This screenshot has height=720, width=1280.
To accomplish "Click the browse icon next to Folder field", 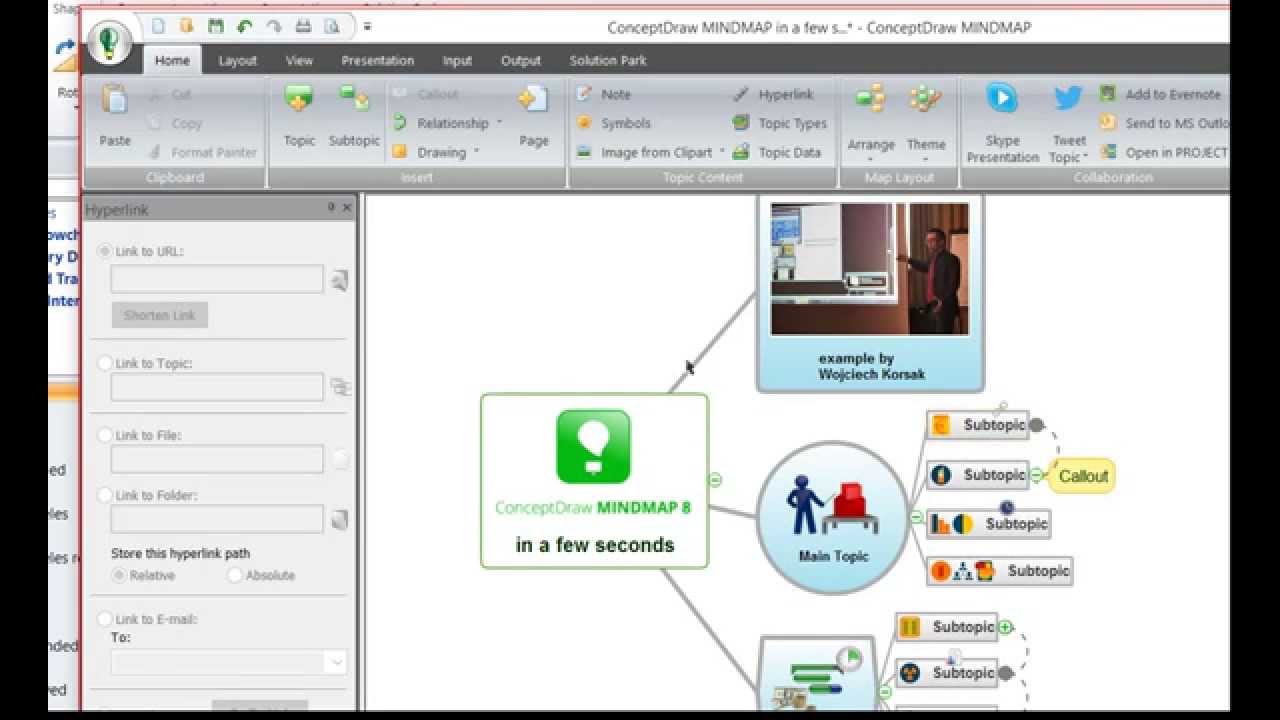I will [340, 519].
